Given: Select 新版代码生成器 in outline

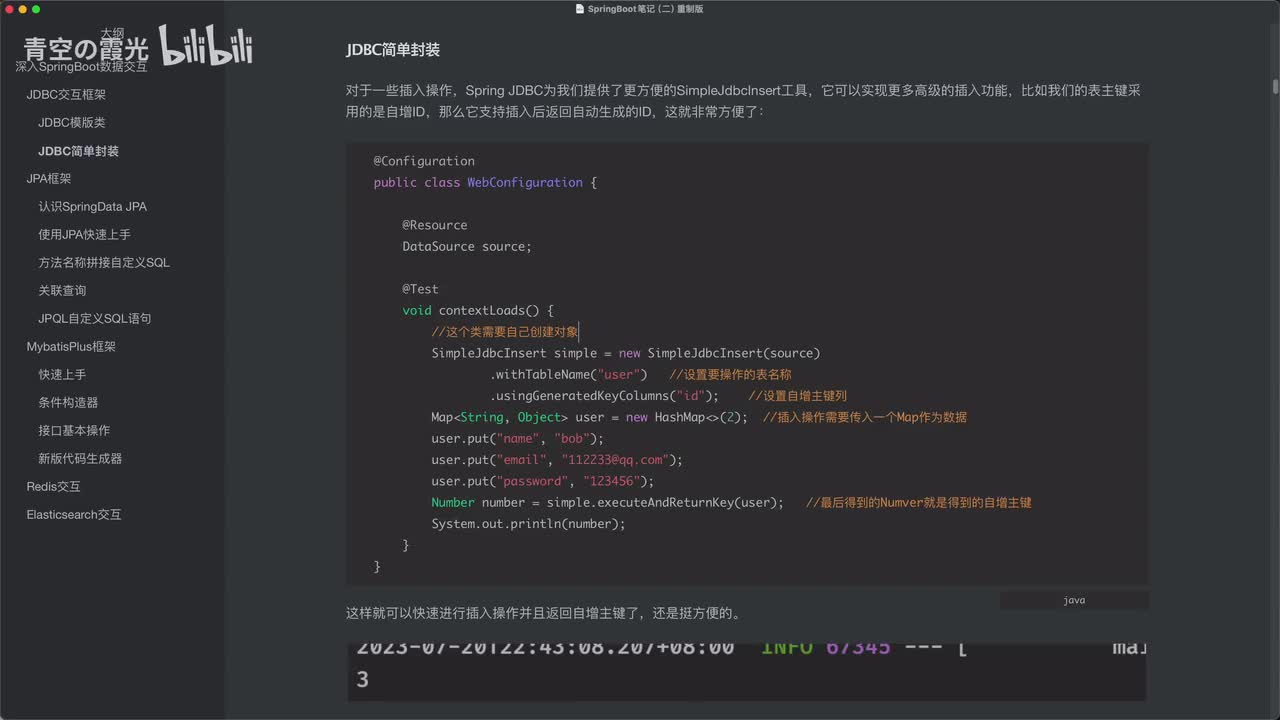Looking at the screenshot, I should pyautogui.click(x=81, y=459).
